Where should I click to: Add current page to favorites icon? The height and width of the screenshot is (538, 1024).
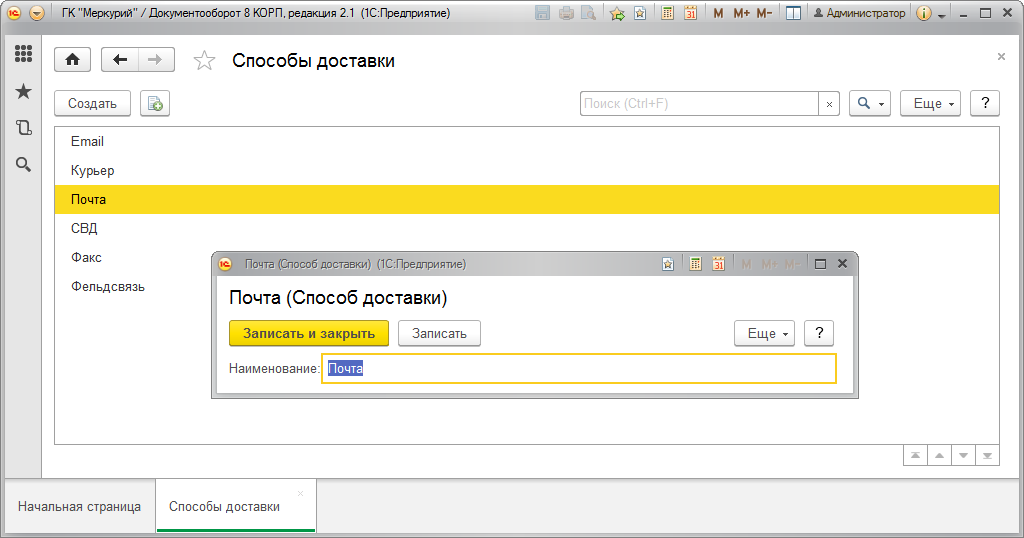point(616,13)
